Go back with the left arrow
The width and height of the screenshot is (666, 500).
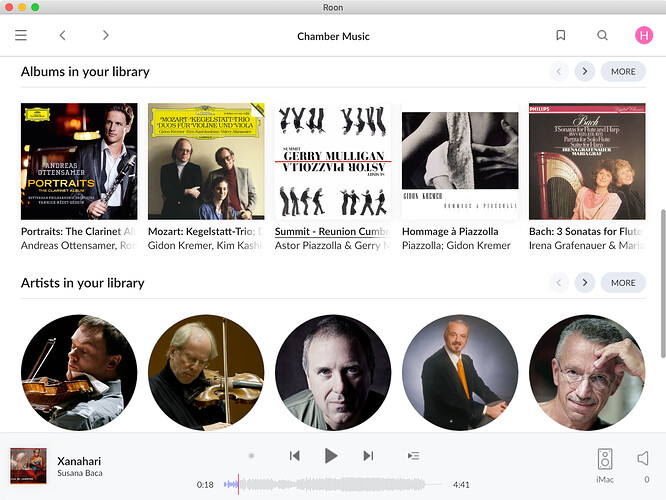click(x=63, y=35)
